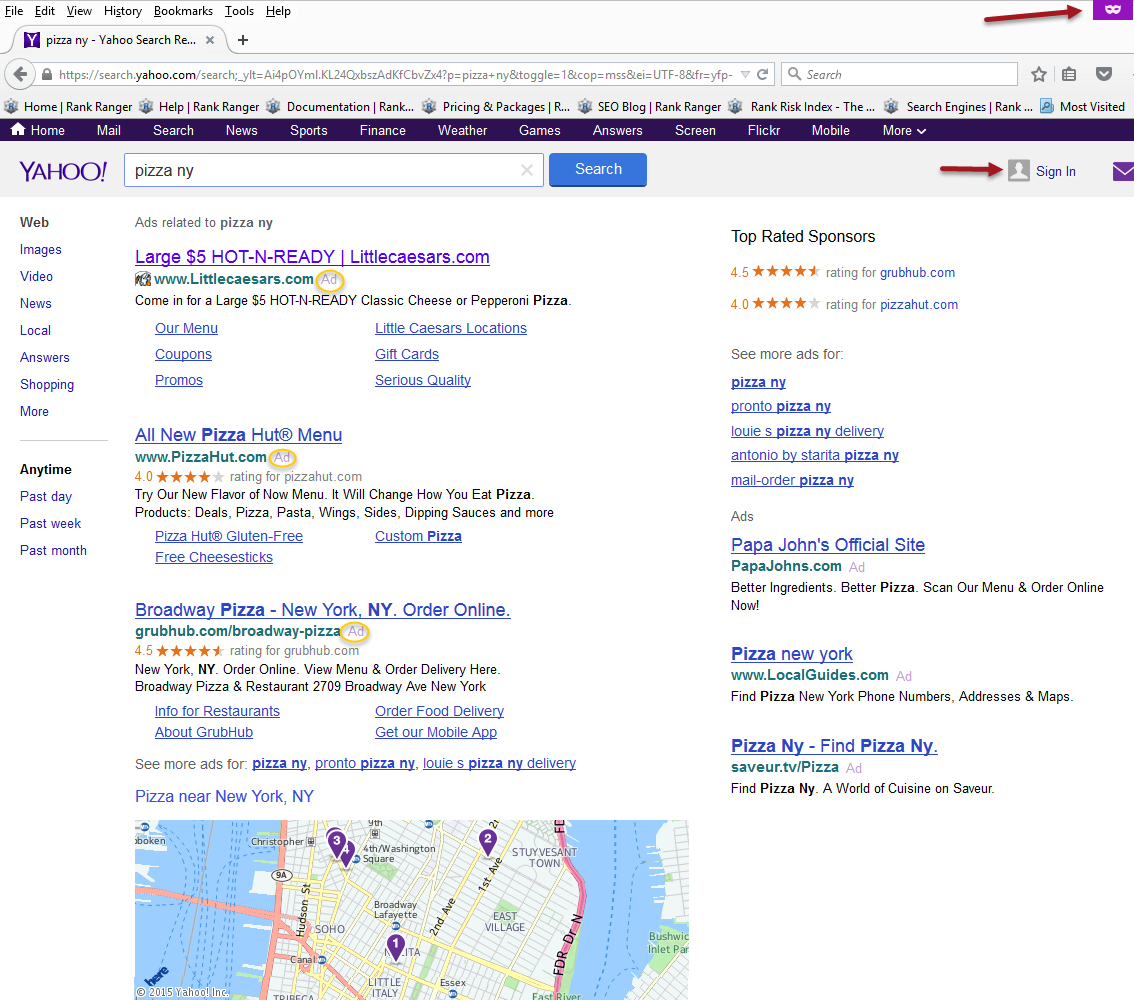The height and width of the screenshot is (1001, 1134).
Task: Click the browser Back arrow button
Action: (19, 75)
